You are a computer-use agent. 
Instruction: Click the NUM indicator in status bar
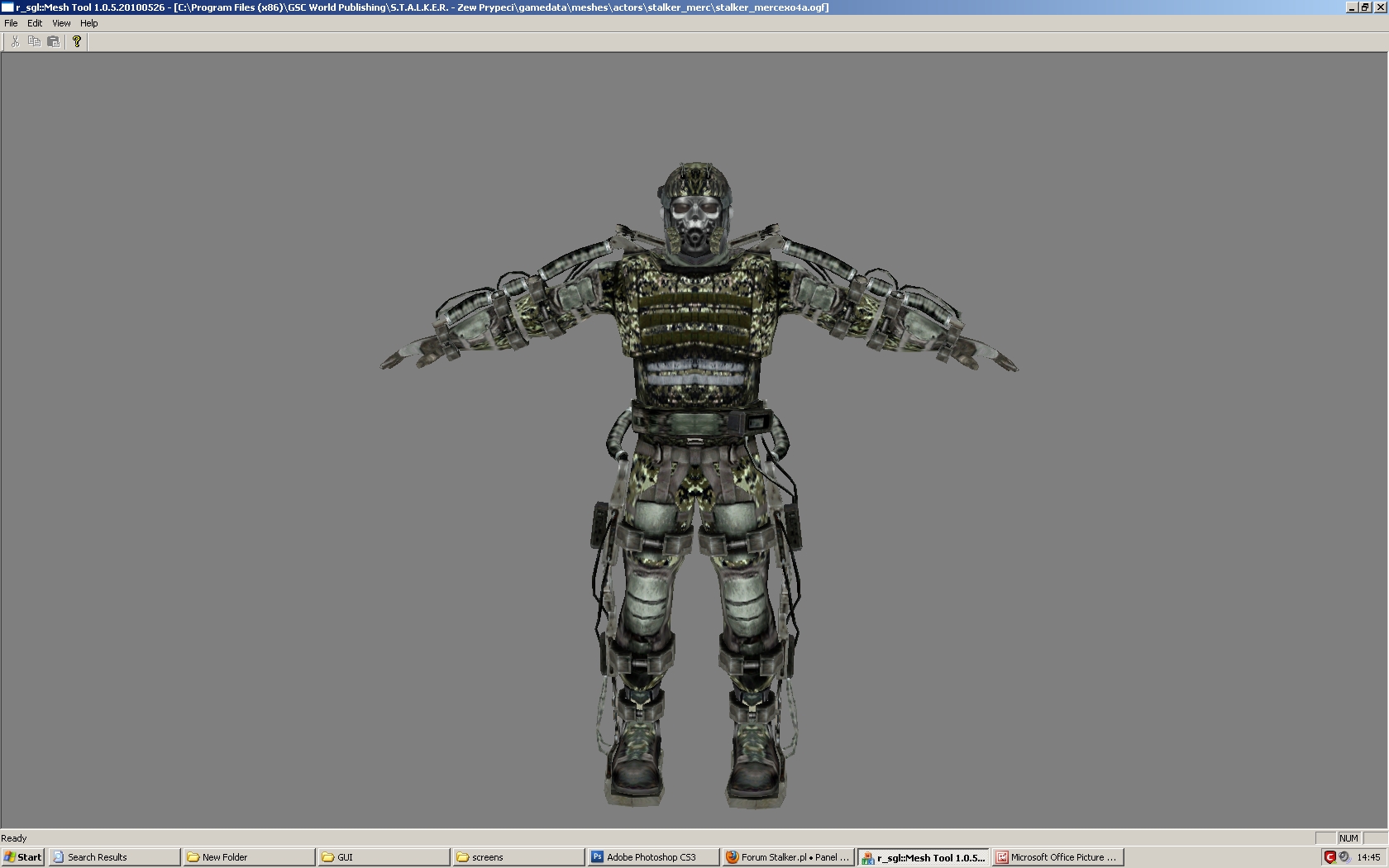(x=1348, y=838)
